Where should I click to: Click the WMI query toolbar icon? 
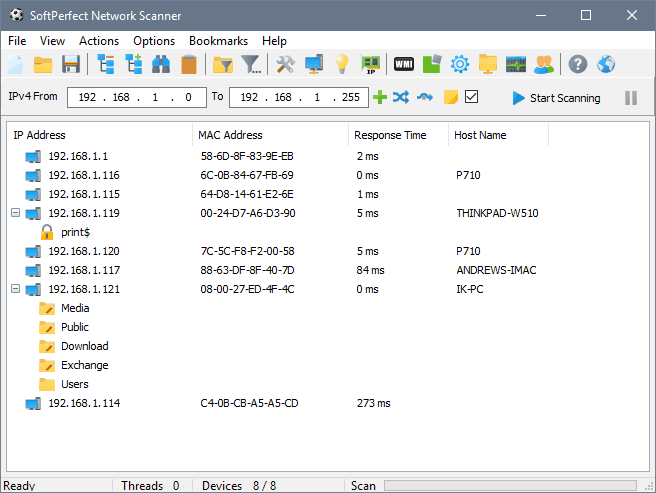coord(404,65)
